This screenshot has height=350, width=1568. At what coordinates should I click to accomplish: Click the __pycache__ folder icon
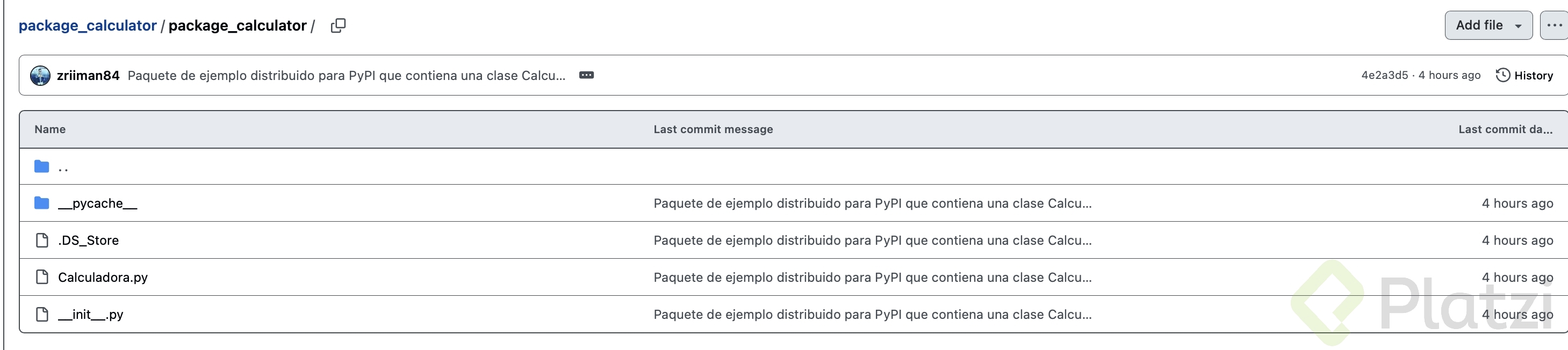pyautogui.click(x=41, y=203)
